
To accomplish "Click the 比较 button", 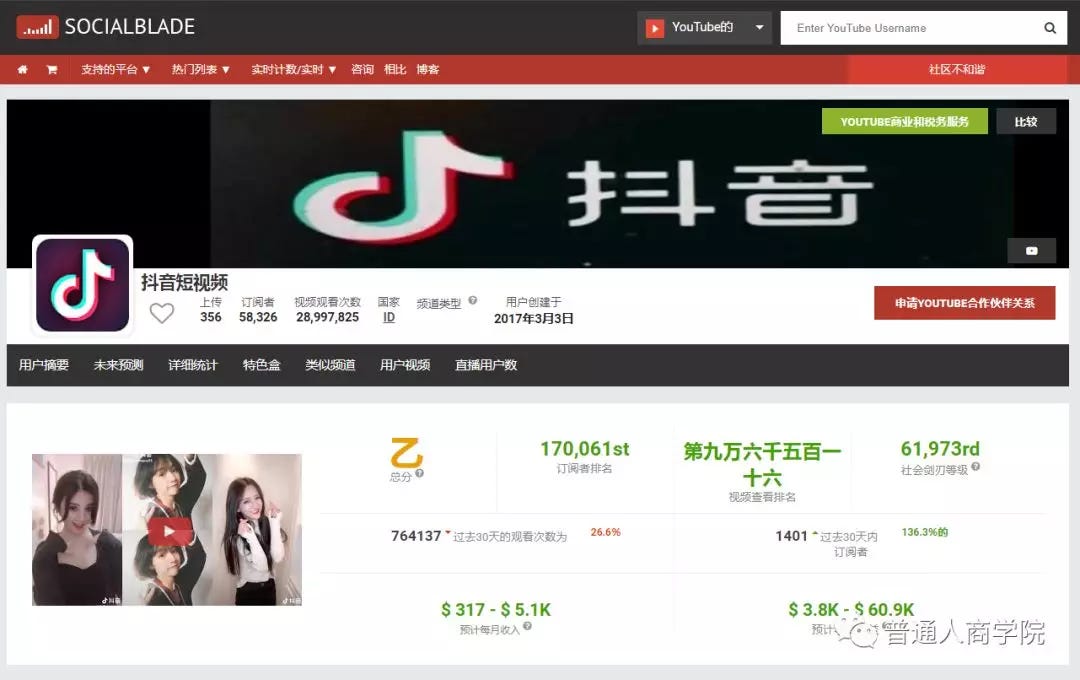I will (x=1026, y=121).
